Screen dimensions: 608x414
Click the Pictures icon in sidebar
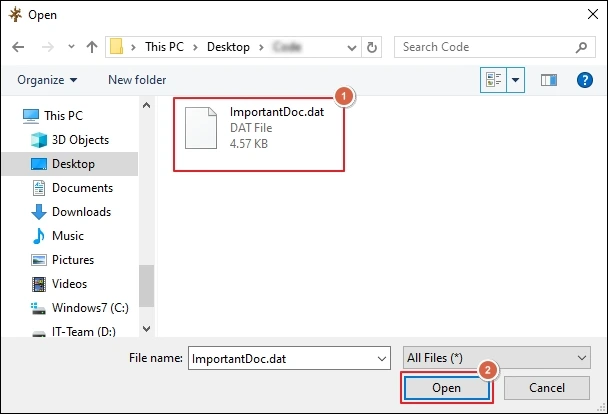coord(39,260)
